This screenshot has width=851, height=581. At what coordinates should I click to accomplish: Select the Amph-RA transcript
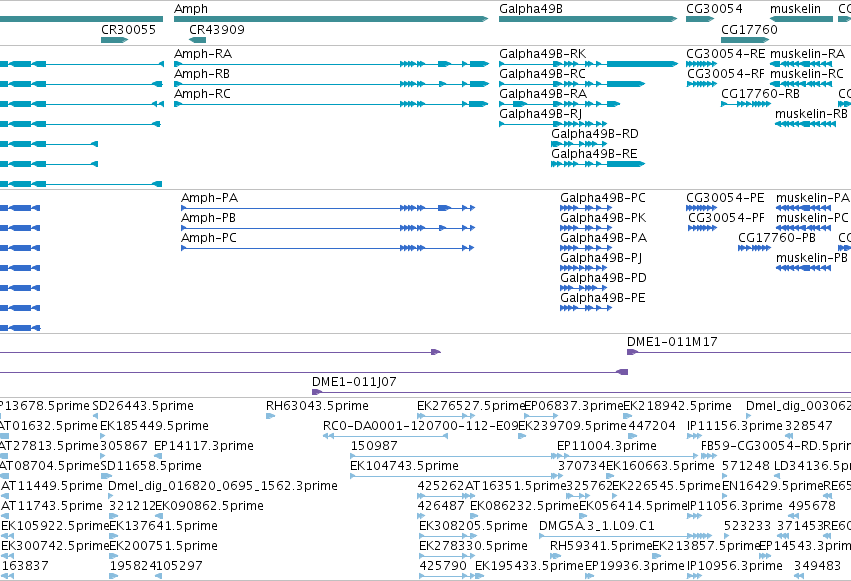(332, 64)
